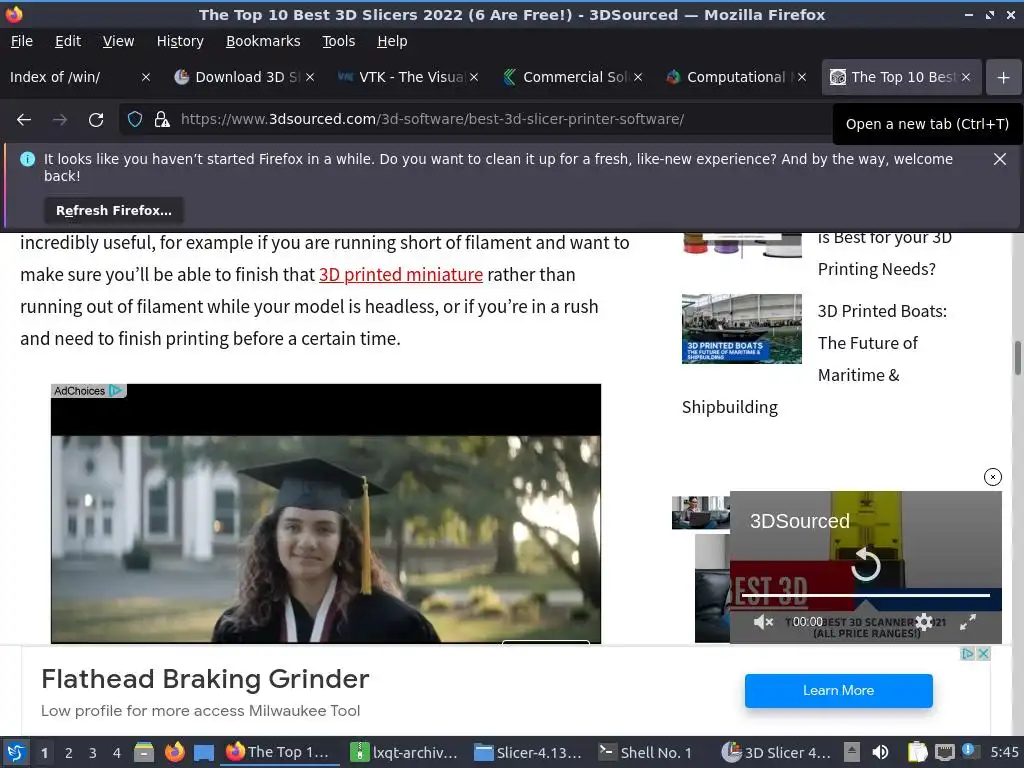Close the Commercial Solutions tab

click(638, 77)
